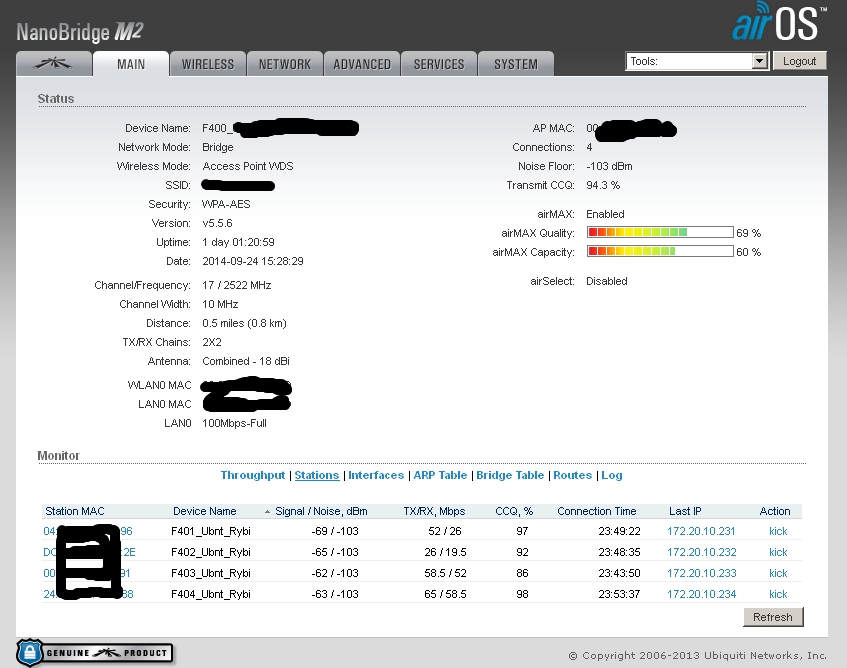
Task: Click the Access Point WDS value
Action: tap(248, 166)
